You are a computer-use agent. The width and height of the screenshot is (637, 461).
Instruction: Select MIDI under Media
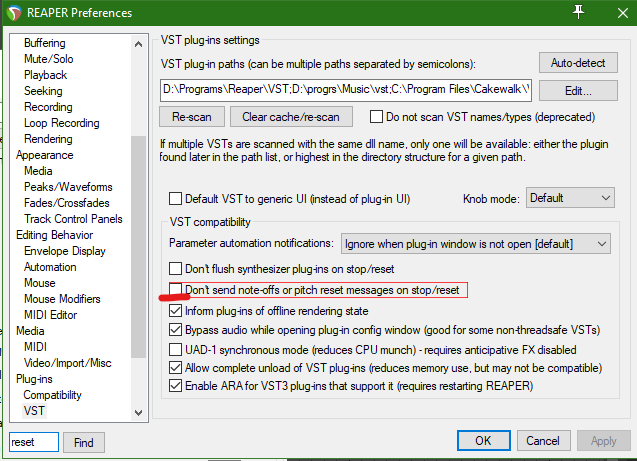point(35,347)
